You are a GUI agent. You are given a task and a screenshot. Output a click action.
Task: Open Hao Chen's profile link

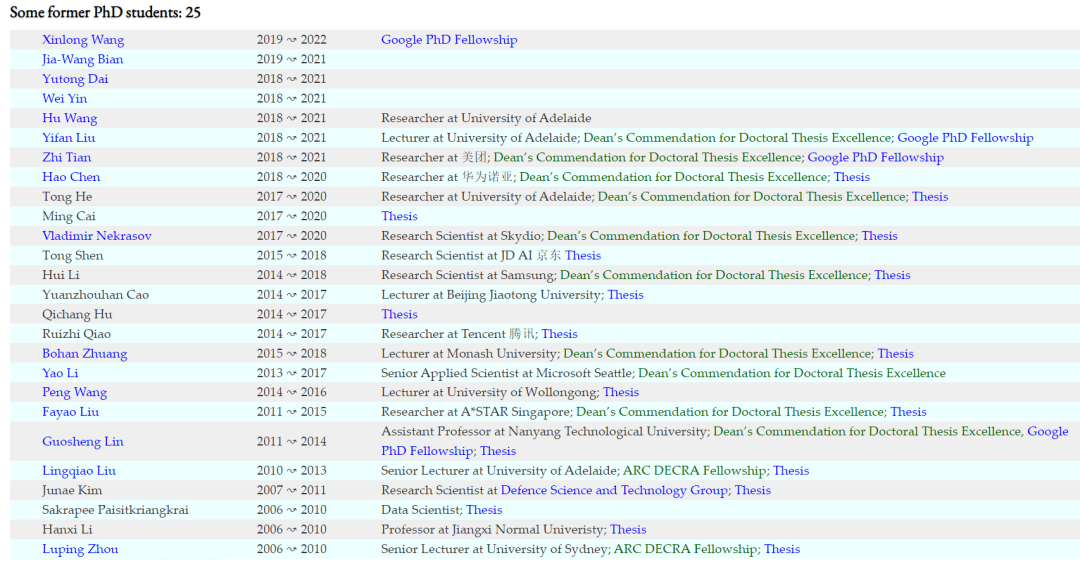coord(71,177)
